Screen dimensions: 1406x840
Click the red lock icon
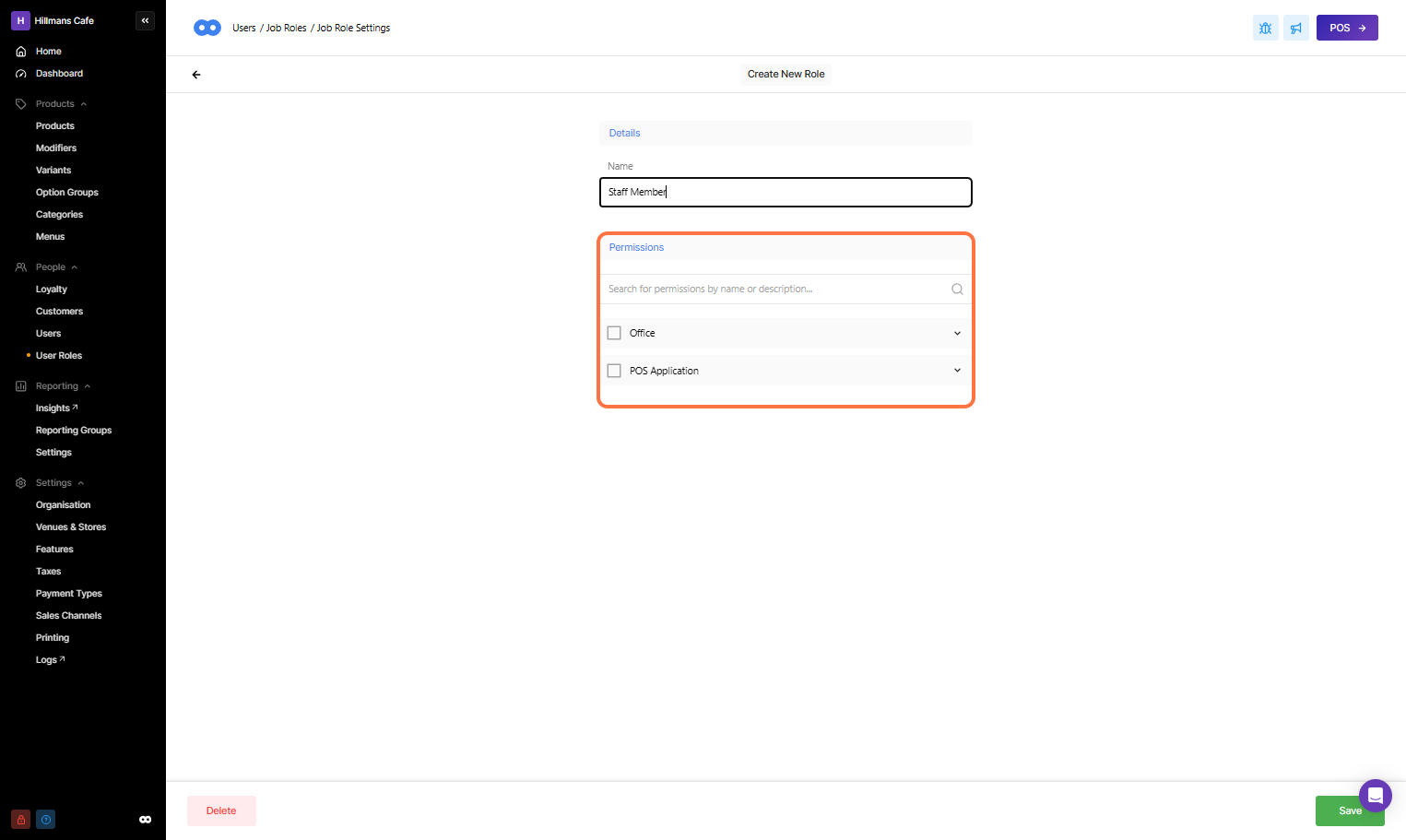coord(20,819)
